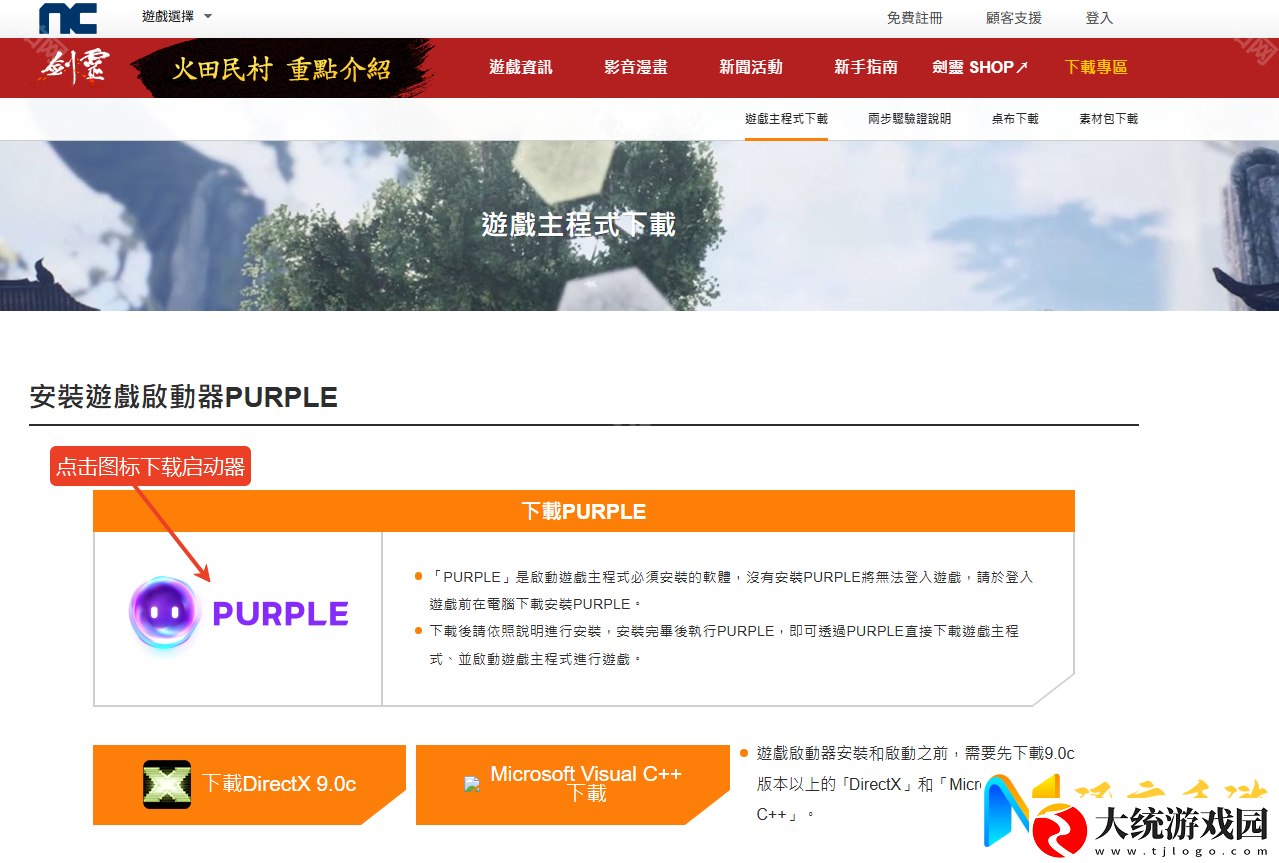Click the PURPLE launcher orb icon
The width and height of the screenshot is (1279, 863).
click(x=166, y=614)
